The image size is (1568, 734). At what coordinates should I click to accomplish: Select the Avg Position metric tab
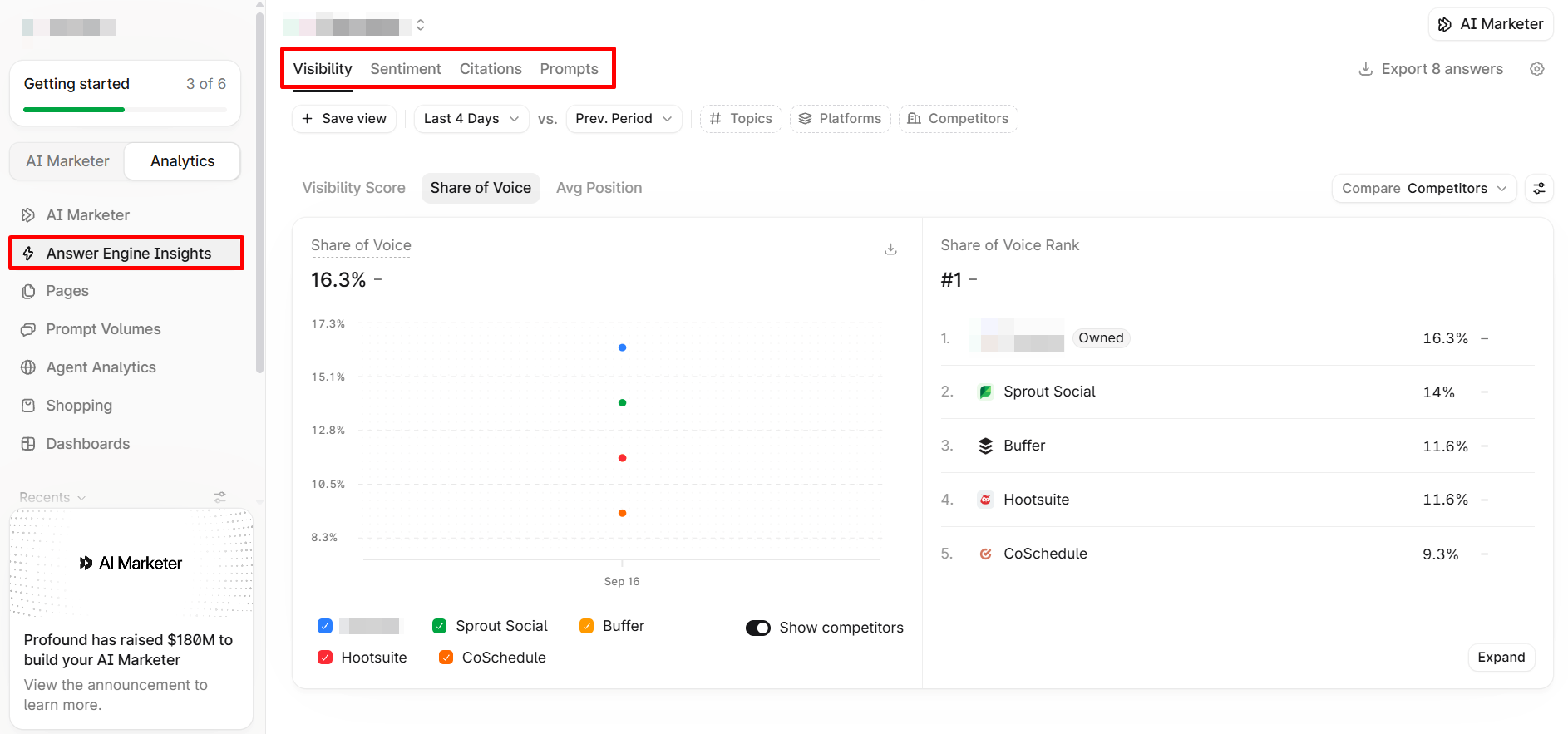coord(599,188)
